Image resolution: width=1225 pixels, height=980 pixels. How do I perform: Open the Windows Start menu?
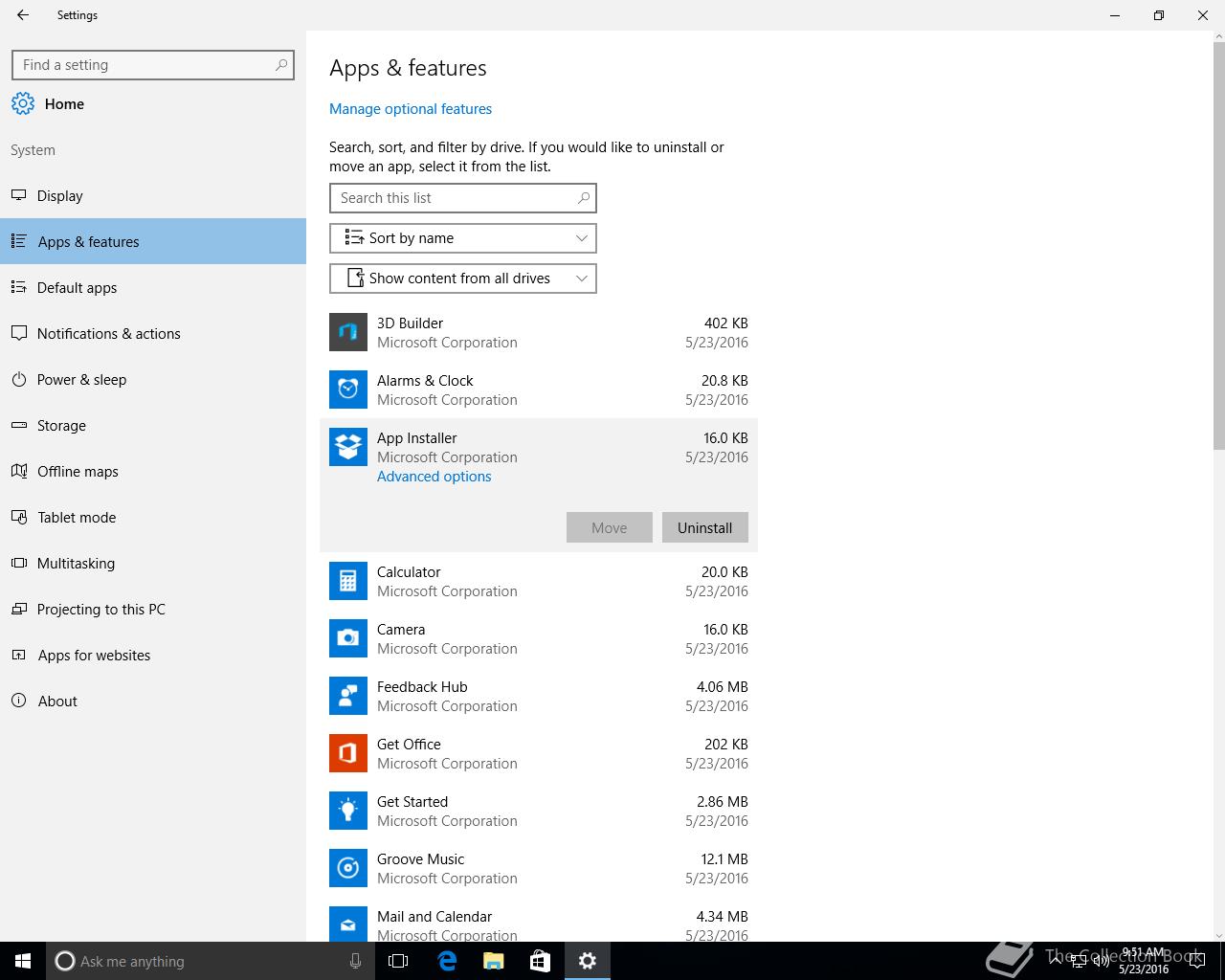coord(23,961)
